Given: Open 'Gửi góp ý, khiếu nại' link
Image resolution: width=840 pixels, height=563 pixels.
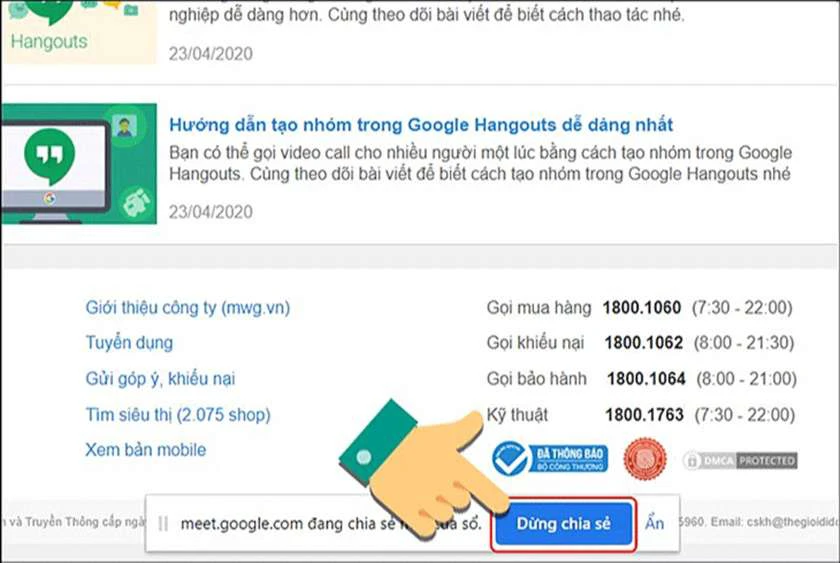Looking at the screenshot, I should [160, 379].
